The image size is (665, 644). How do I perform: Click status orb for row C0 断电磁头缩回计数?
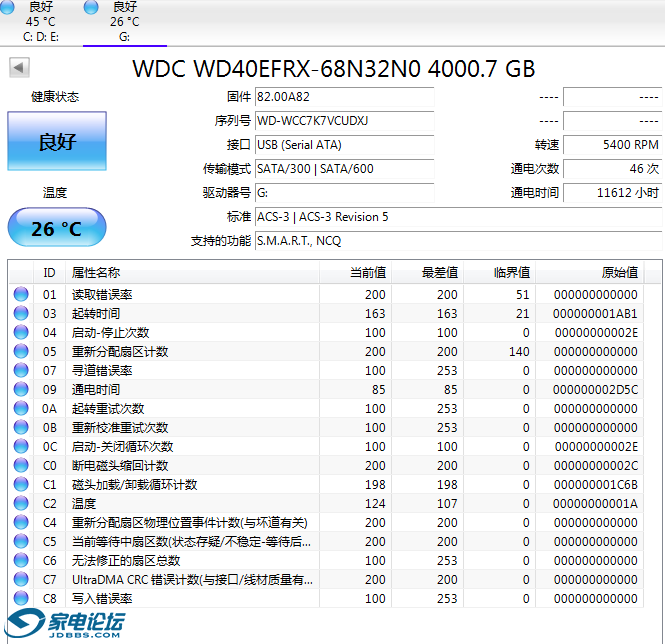21,465
